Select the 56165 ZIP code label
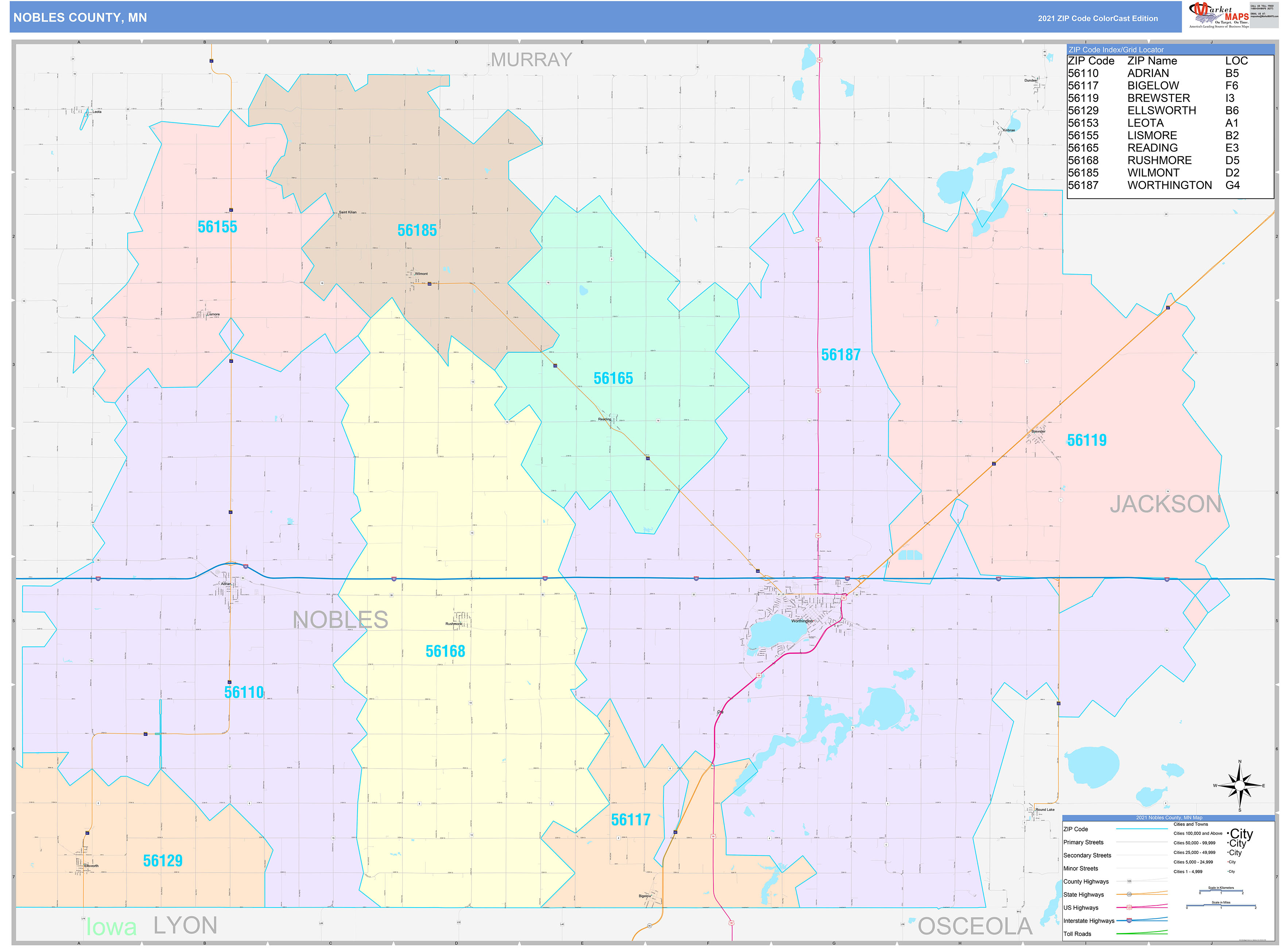This screenshot has height=948, width=1288. tap(613, 378)
